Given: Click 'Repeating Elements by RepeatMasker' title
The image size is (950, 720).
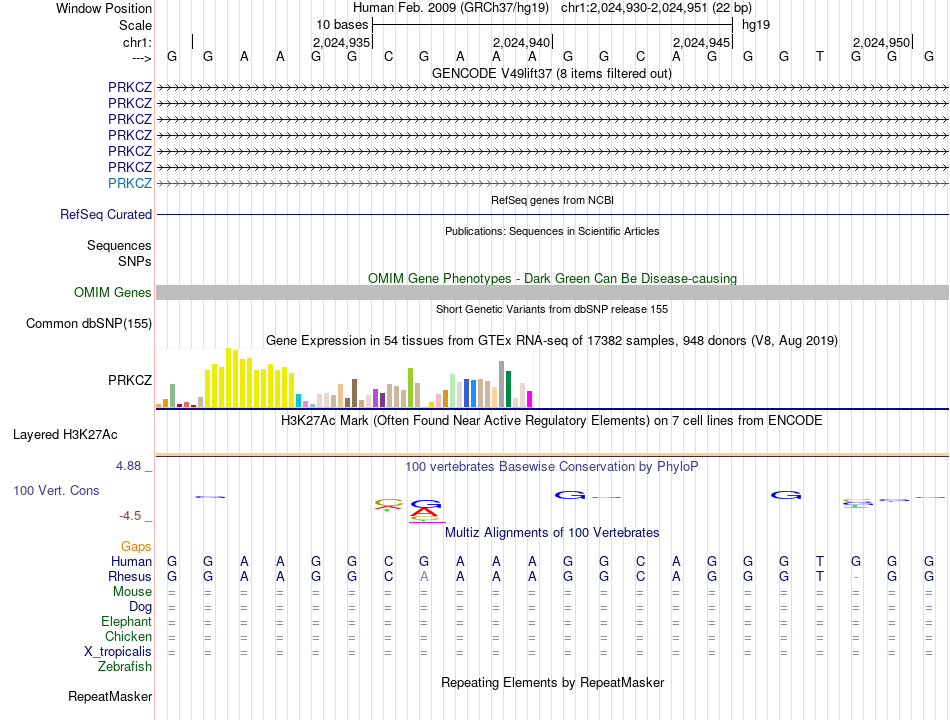Looking at the screenshot, I should pos(552,682).
